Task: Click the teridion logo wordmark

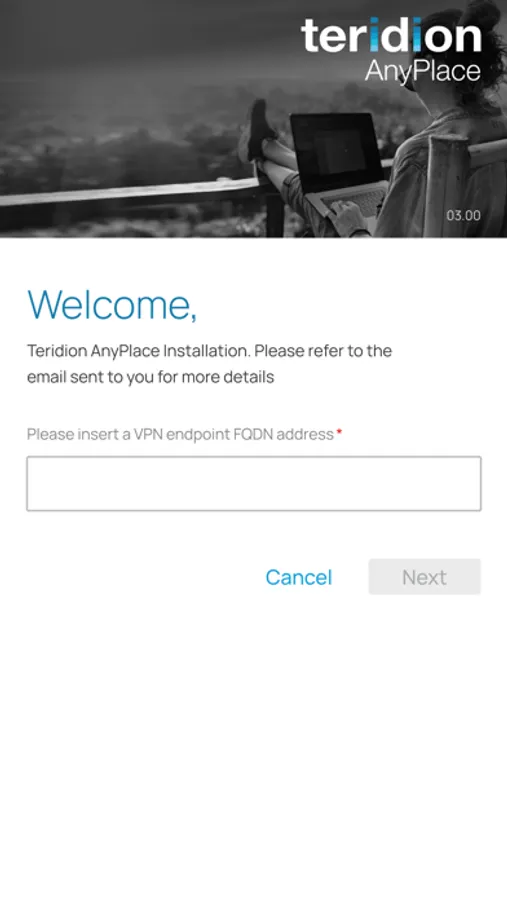Action: 391,35
